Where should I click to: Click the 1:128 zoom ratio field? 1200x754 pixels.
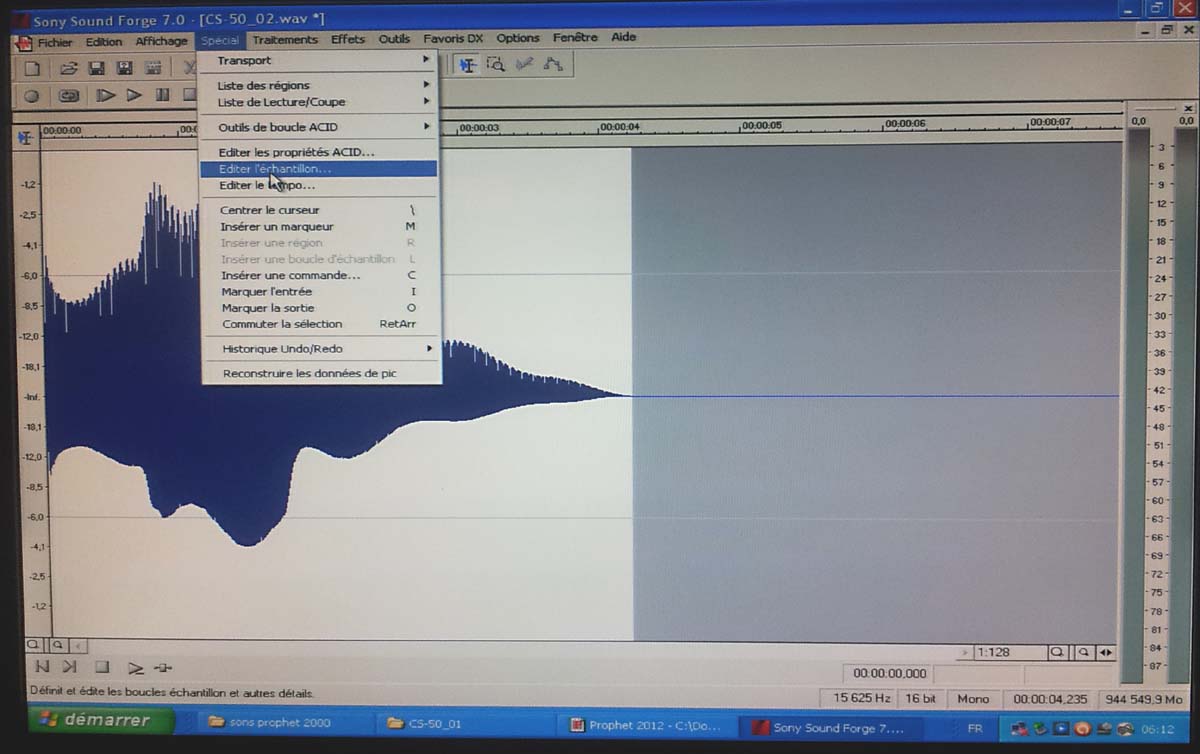tap(1010, 652)
